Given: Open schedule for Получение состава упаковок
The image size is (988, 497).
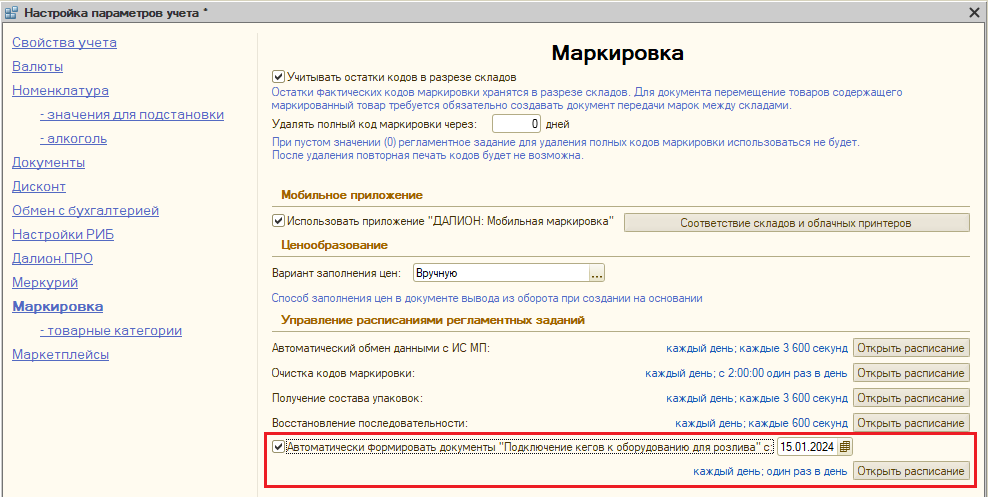Looking at the screenshot, I should click(x=910, y=398).
